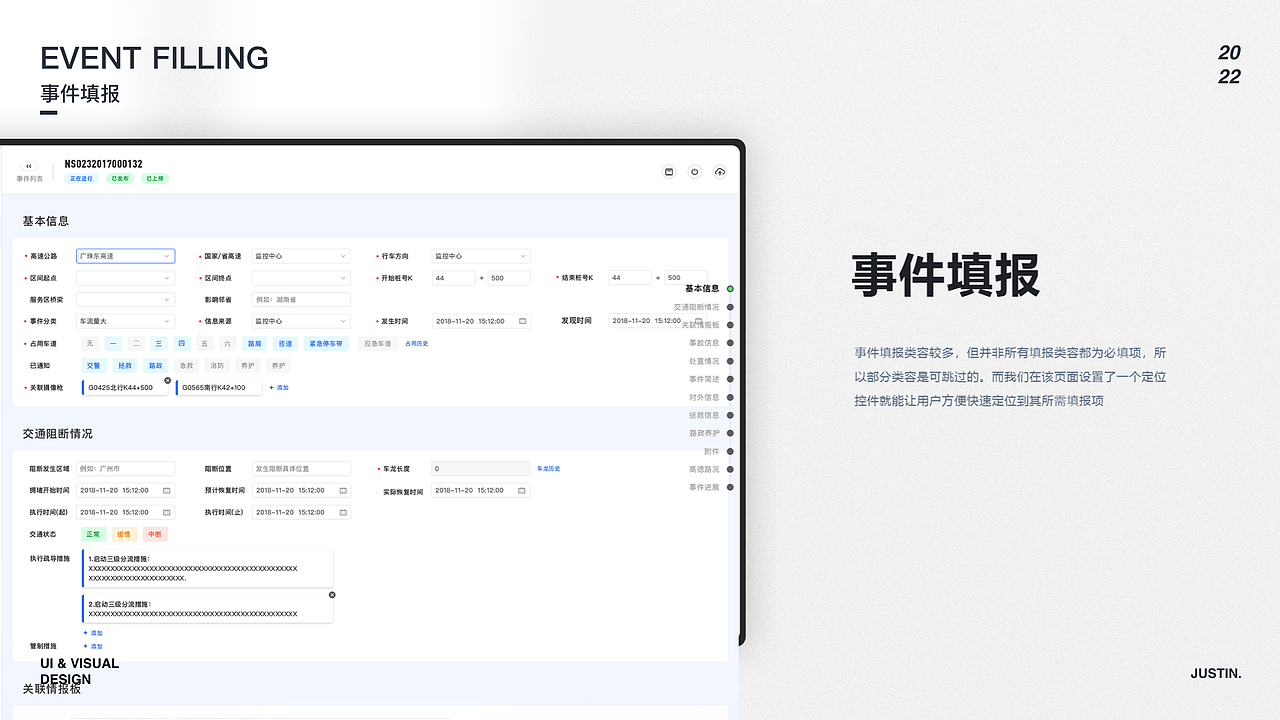Toggle 消防 in 已通知
1280x720 pixels.
coord(217,366)
